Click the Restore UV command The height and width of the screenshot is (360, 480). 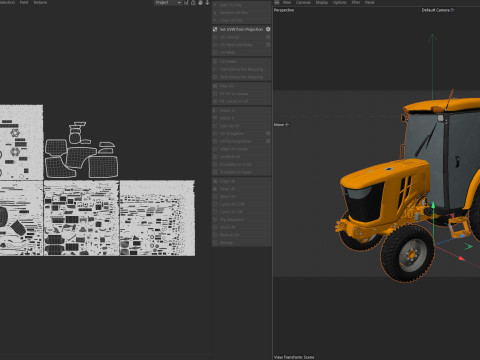pos(242,235)
